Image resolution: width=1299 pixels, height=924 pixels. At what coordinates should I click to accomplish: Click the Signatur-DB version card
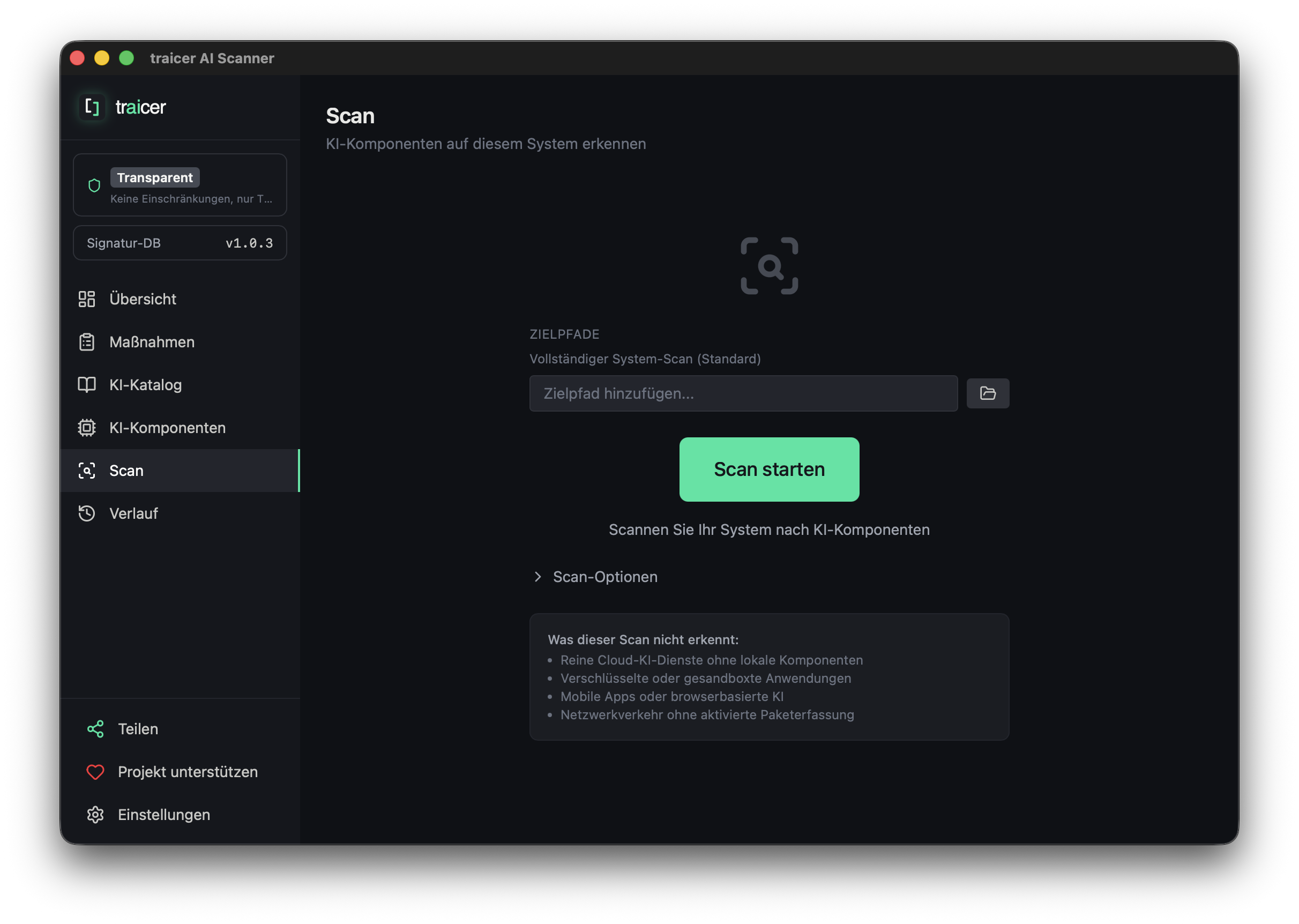[180, 243]
